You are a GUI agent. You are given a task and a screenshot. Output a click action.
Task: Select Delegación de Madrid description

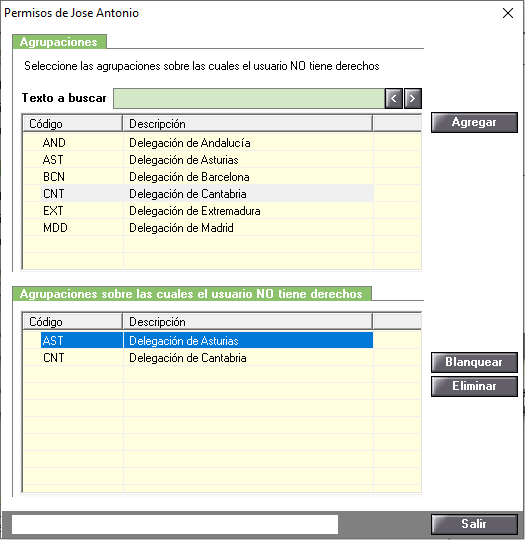181,228
